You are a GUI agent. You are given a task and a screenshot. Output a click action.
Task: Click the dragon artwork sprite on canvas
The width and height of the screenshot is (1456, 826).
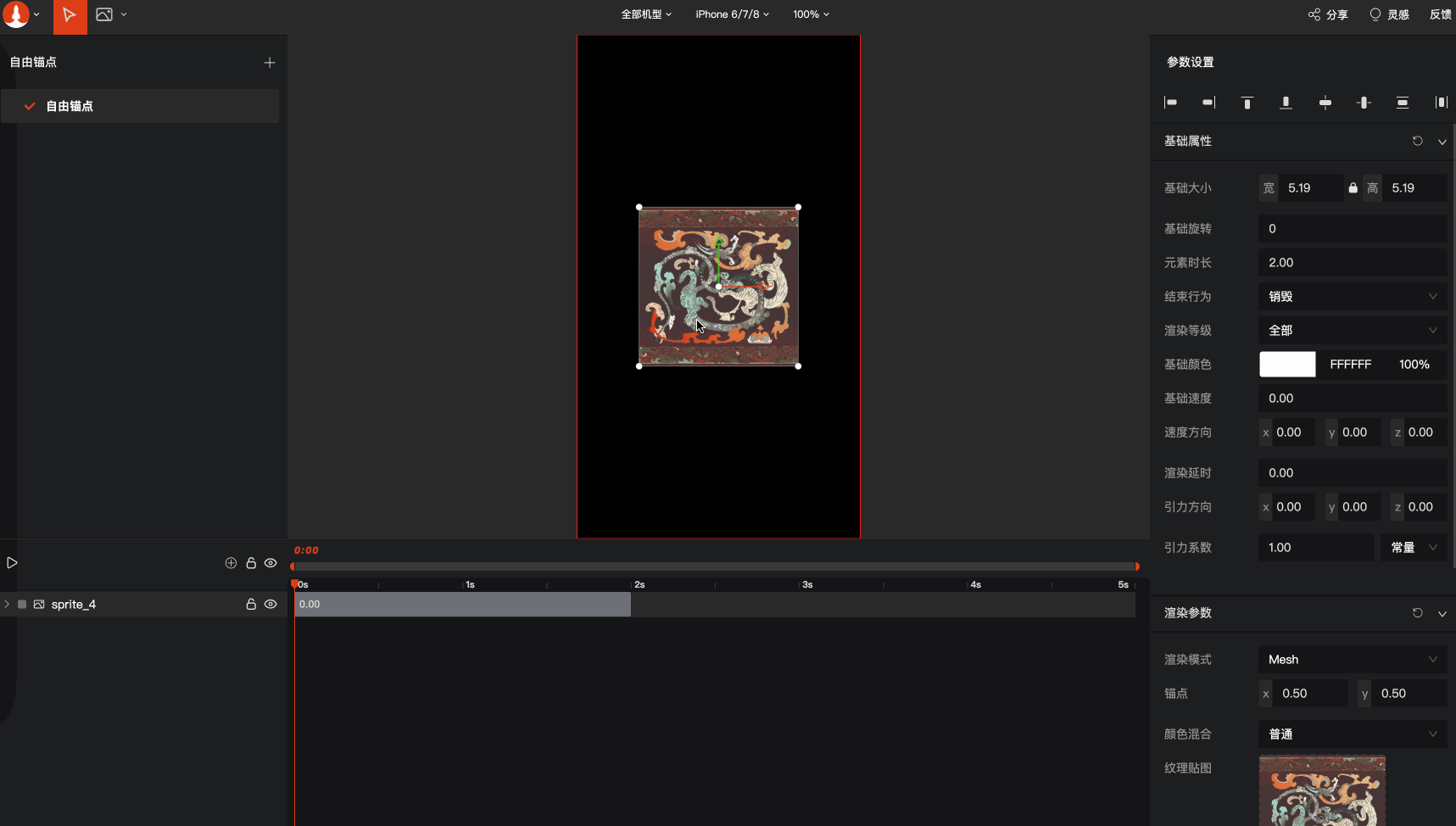(x=718, y=287)
